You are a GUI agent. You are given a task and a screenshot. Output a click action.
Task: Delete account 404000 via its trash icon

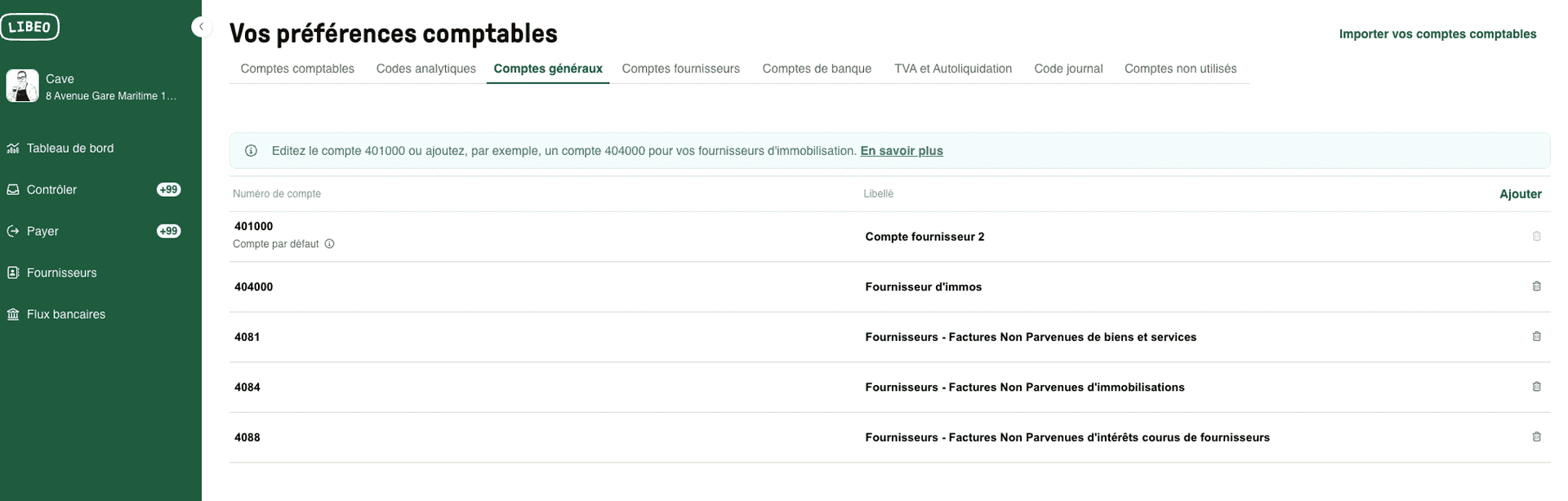coord(1537,286)
